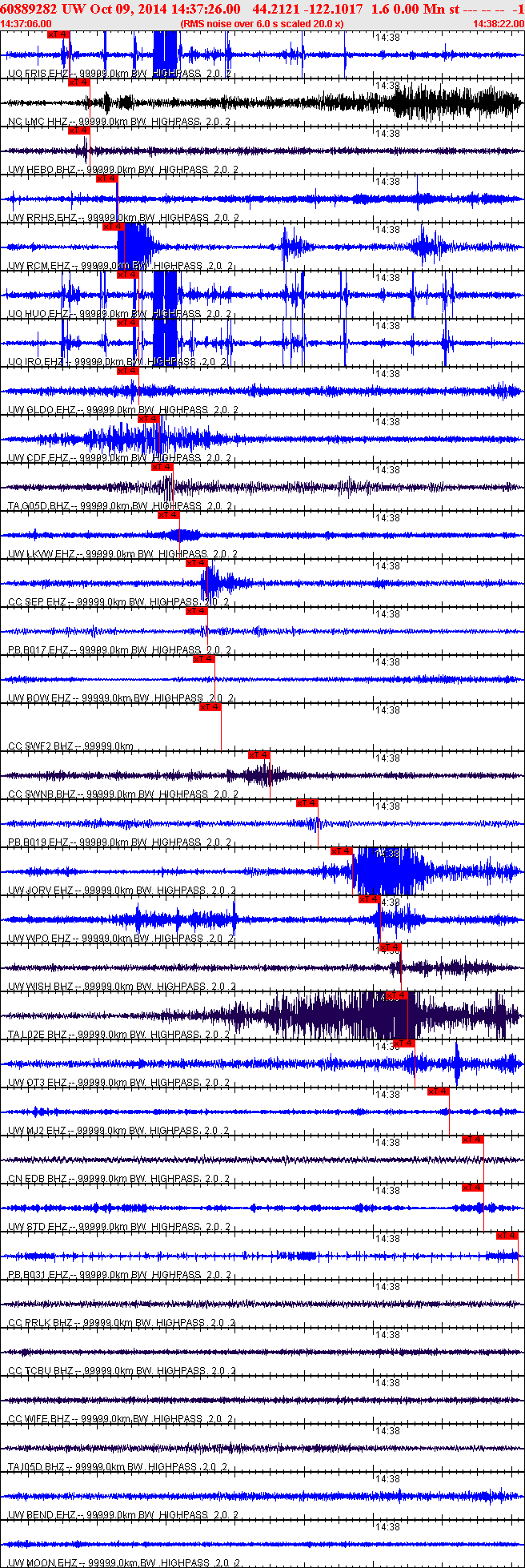Select the CC PRLK BHZ station label
The width and height of the screenshot is (525, 1568).
(x=122, y=1323)
